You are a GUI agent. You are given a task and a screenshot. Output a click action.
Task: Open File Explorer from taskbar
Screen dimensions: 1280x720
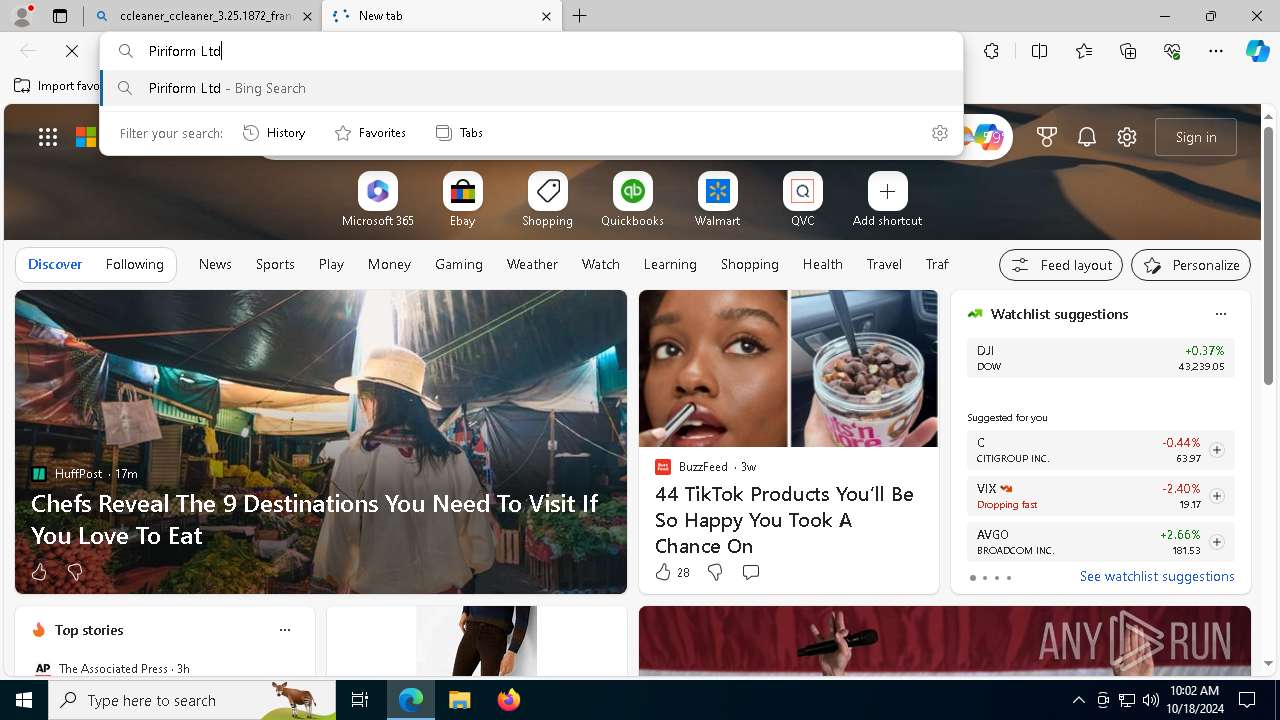click(459, 700)
